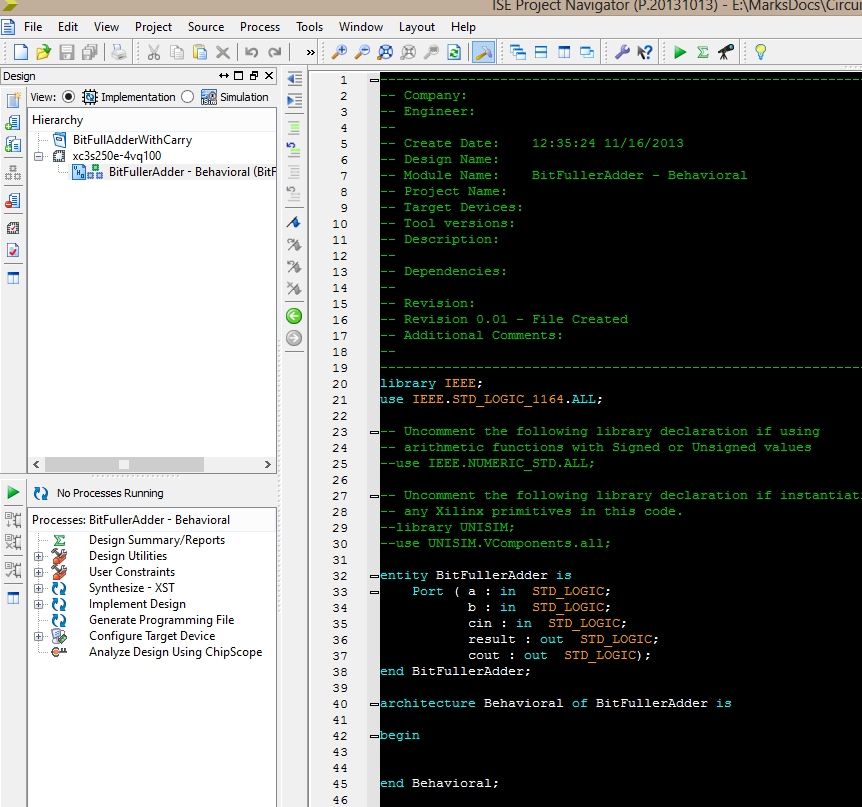This screenshot has height=807, width=862.
Task: Open the File menu
Action: tap(33, 27)
